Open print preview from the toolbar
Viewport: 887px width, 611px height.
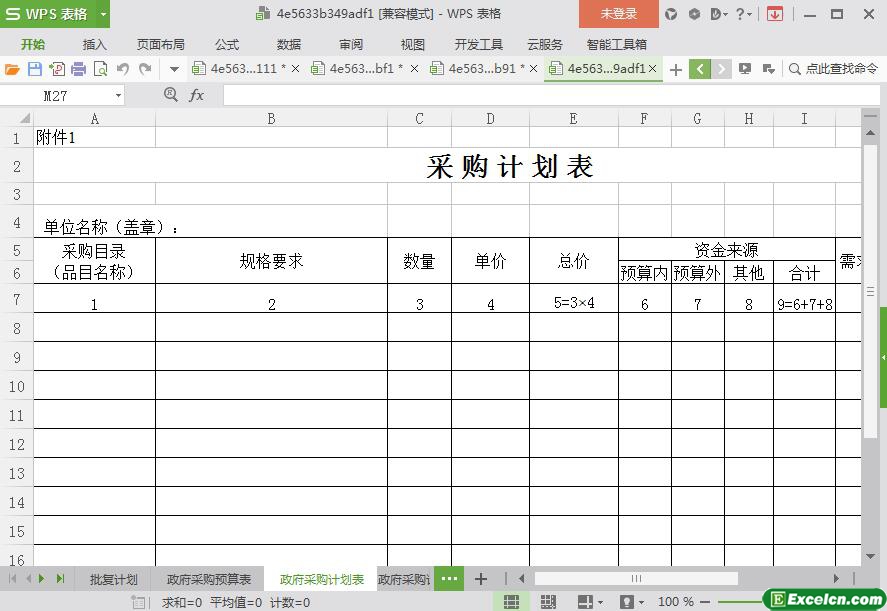click(100, 69)
